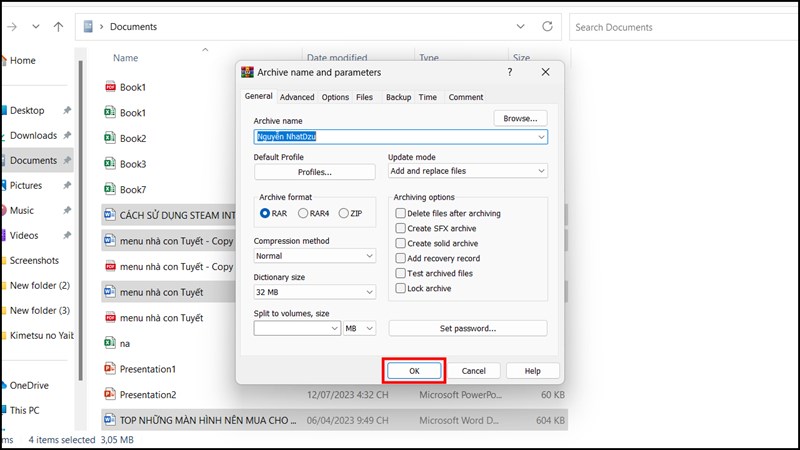Image resolution: width=800 pixels, height=450 pixels.
Task: Open Downloads in Explorer sidebar
Action: (x=34, y=135)
